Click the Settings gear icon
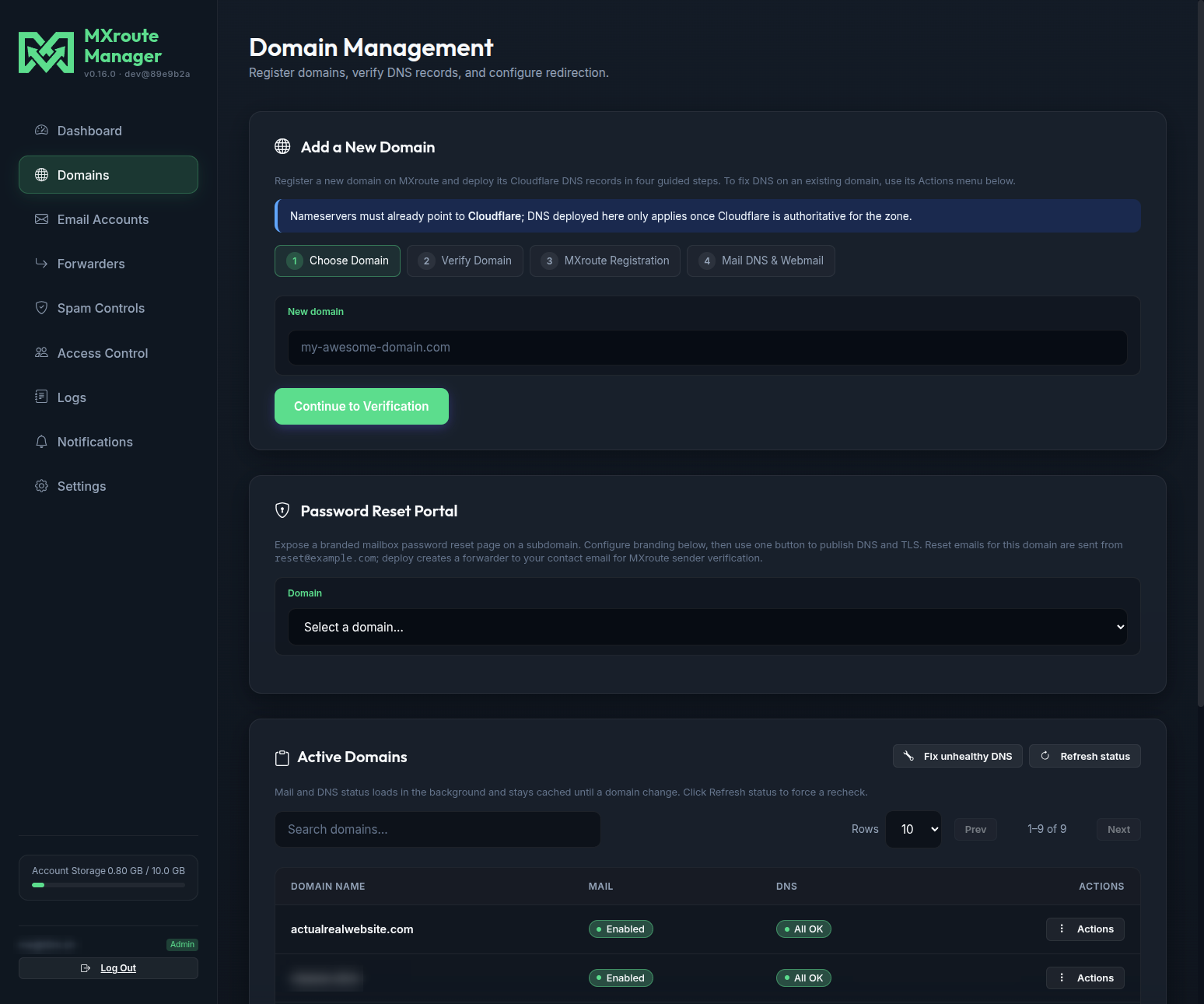Image resolution: width=1204 pixels, height=1004 pixels. (x=42, y=486)
